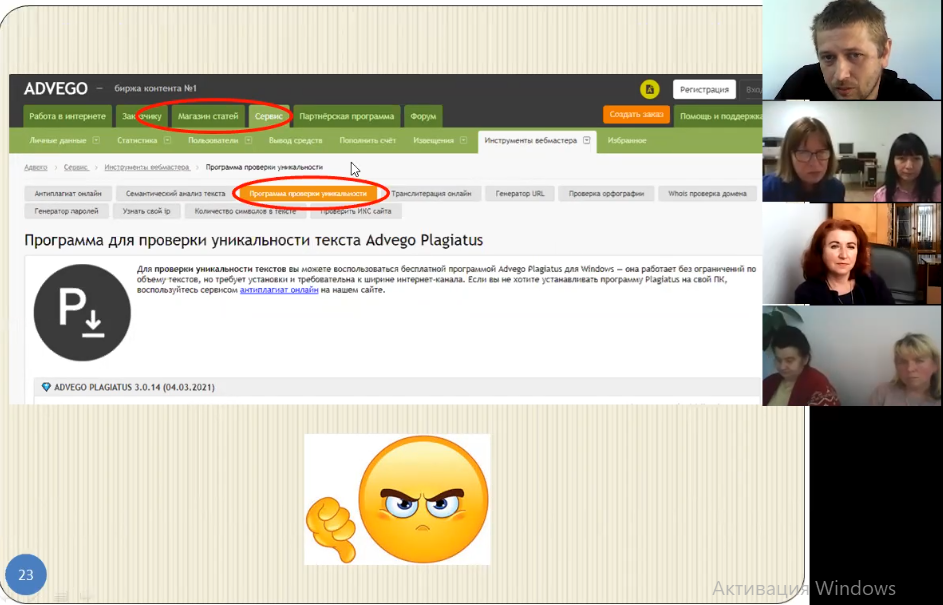Click the angry thumbs-down emoji image
The height and width of the screenshot is (605, 943).
397,499
